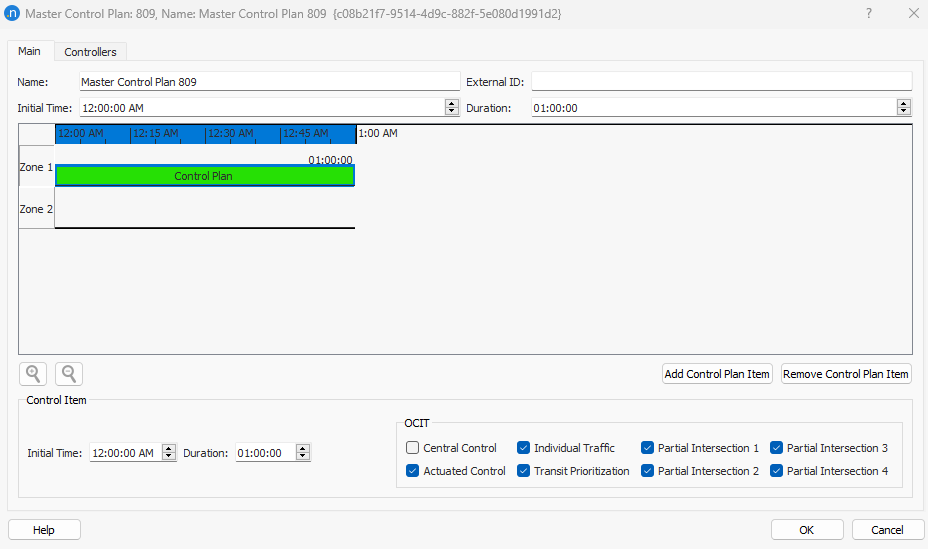This screenshot has width=928, height=549.
Task: Uncheck Partial Intersection 1
Action: point(647,448)
